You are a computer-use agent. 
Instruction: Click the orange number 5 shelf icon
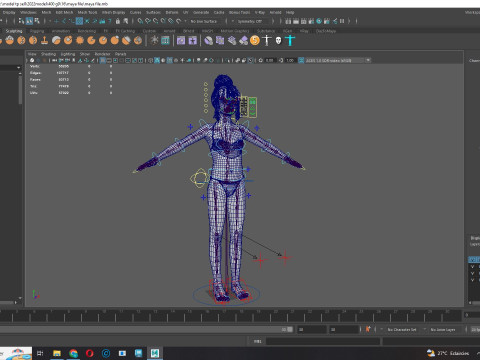click(255, 41)
